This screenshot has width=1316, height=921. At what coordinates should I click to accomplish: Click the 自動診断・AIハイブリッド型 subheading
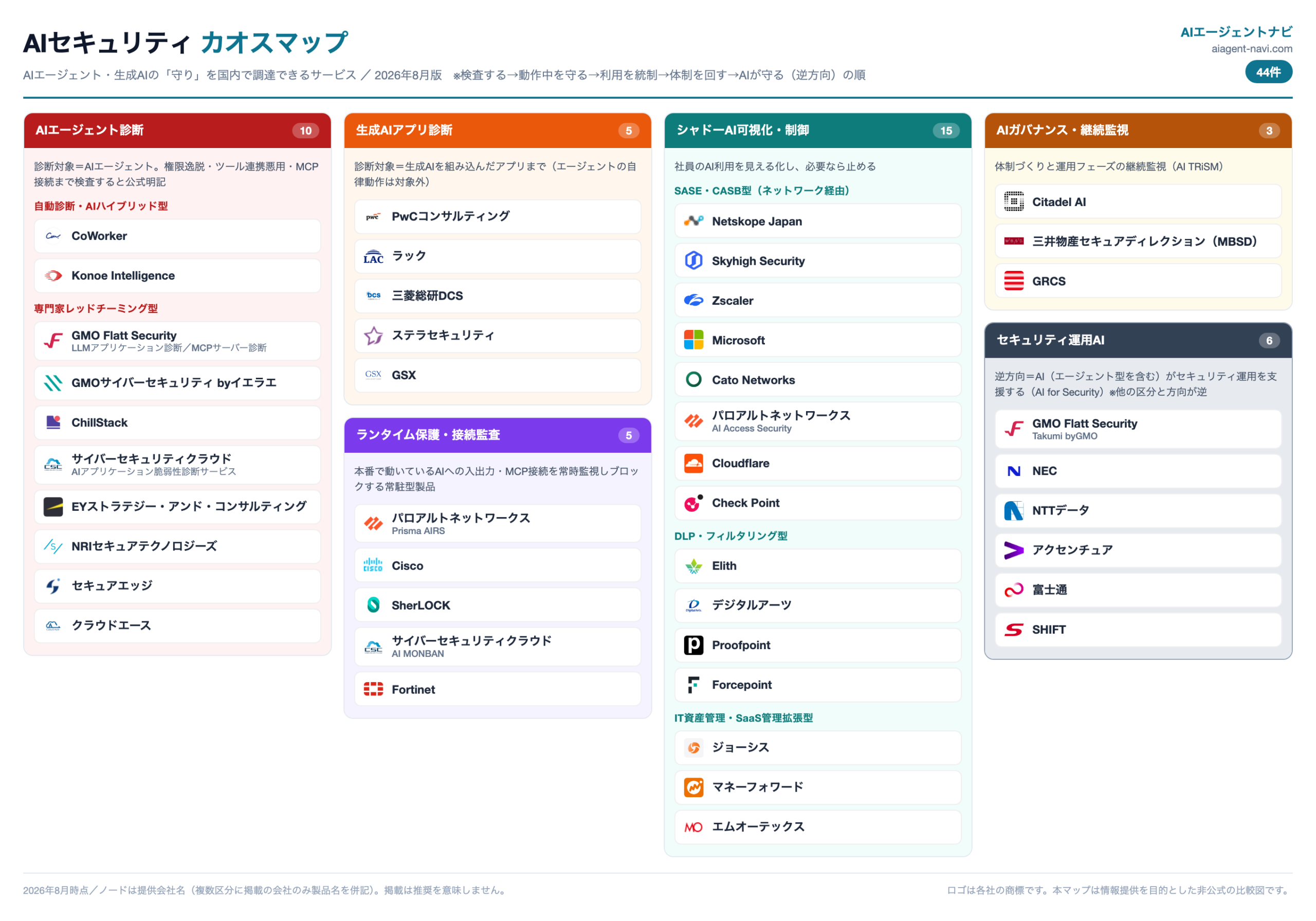point(101,206)
